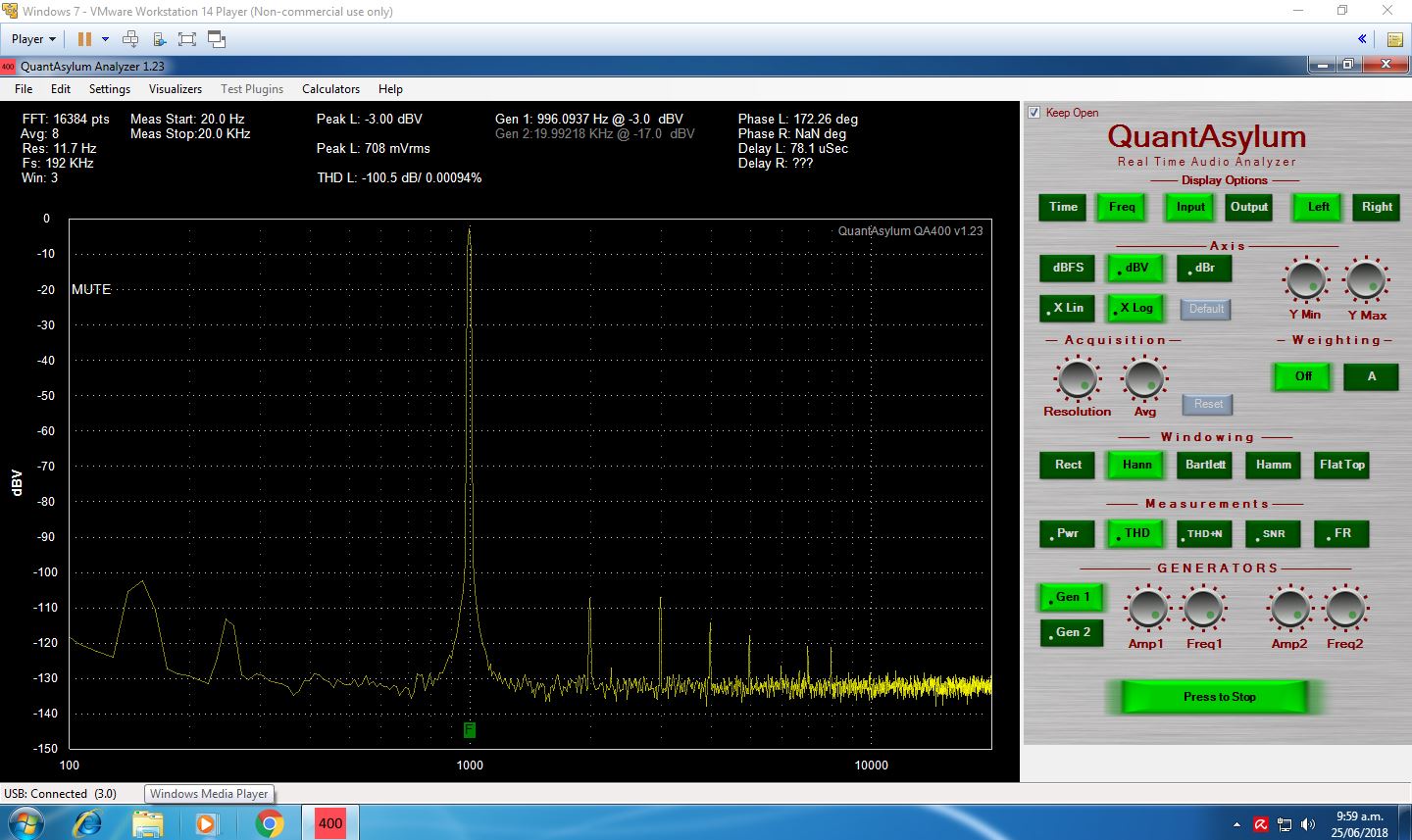This screenshot has height=840, width=1412.
Task: Open the Settings menu
Action: pos(110,89)
